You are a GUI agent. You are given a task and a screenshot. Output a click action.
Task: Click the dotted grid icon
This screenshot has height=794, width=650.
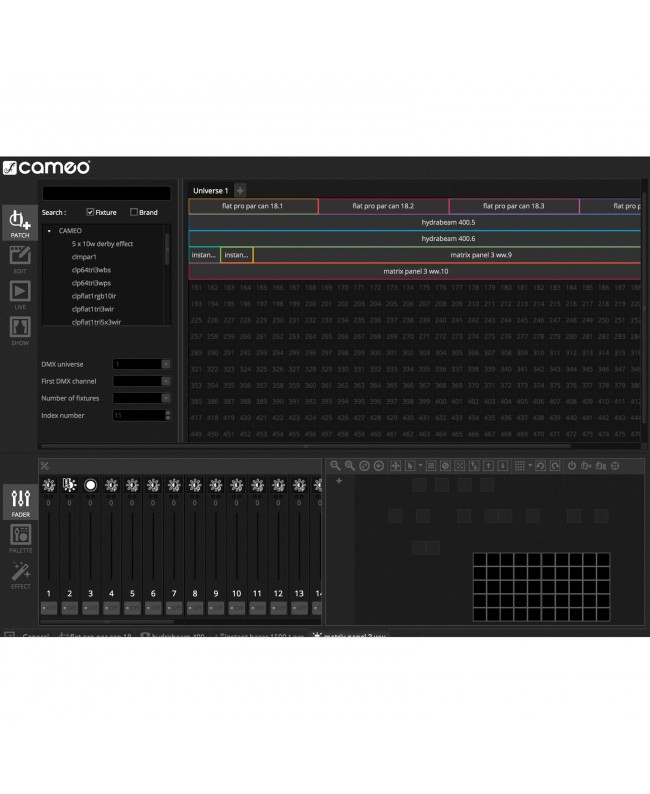(x=519, y=466)
